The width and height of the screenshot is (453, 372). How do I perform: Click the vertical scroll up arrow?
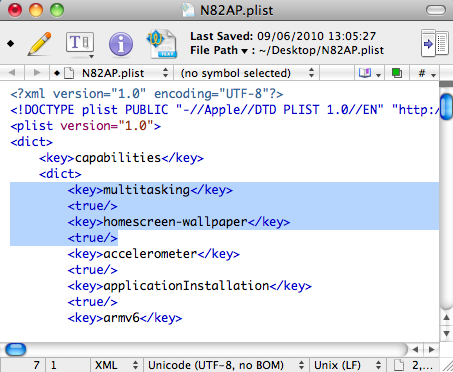point(447,317)
